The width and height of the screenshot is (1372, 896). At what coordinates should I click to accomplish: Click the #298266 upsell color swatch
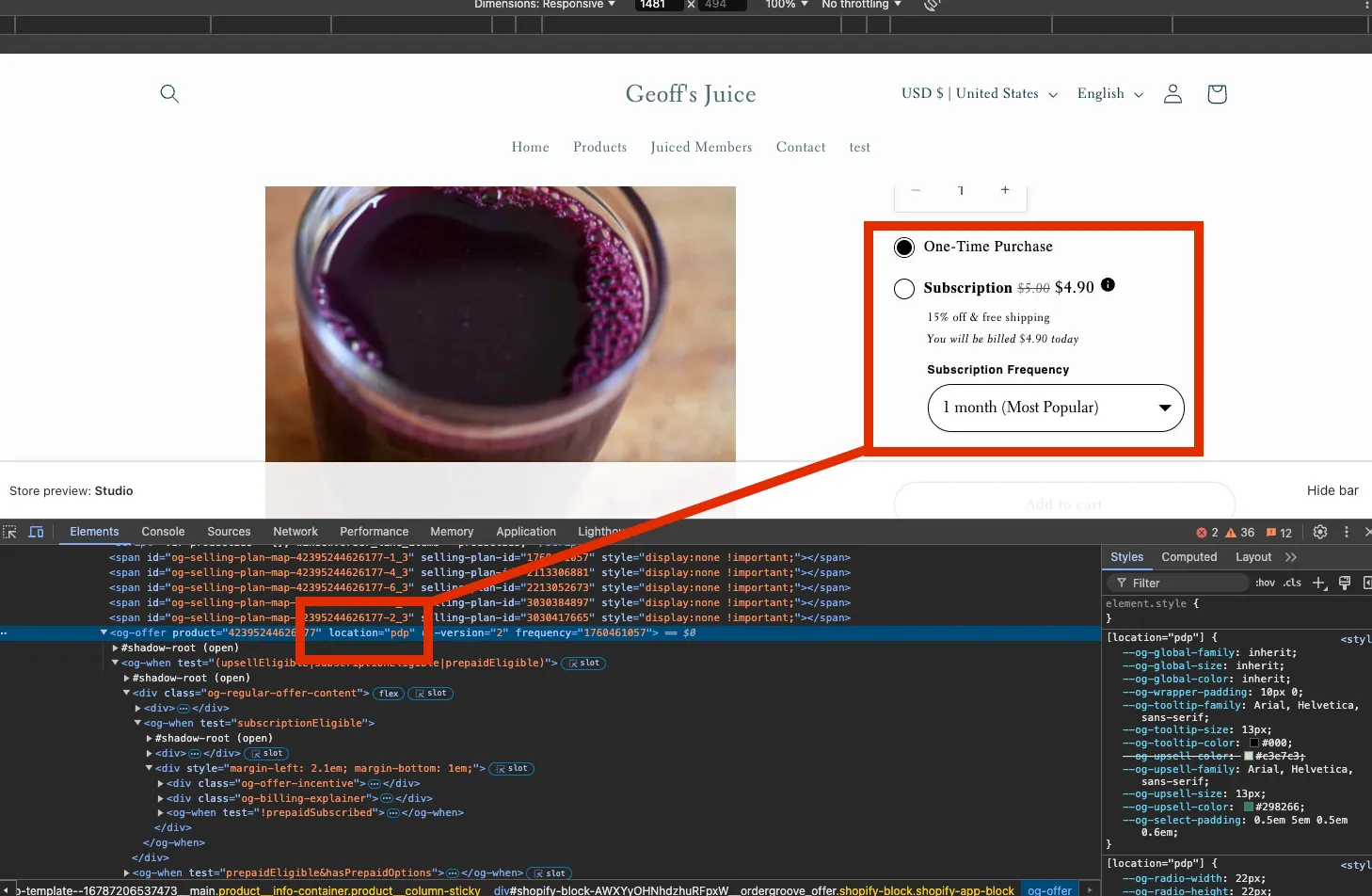coord(1249,807)
